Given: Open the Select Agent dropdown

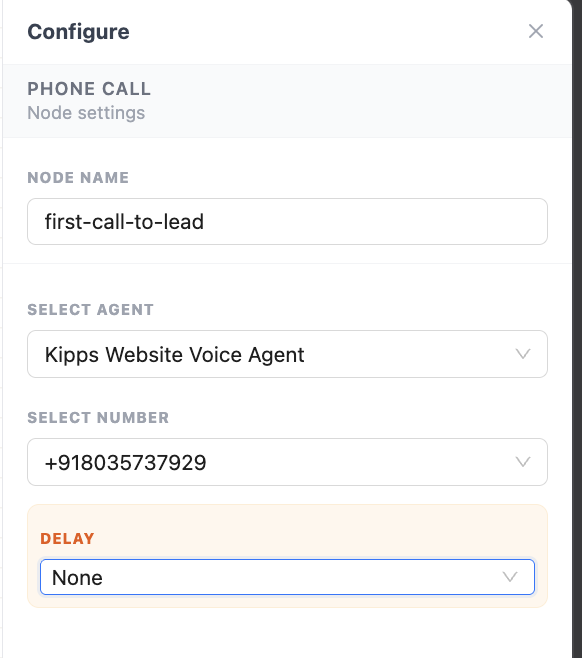Looking at the screenshot, I should [x=287, y=354].
